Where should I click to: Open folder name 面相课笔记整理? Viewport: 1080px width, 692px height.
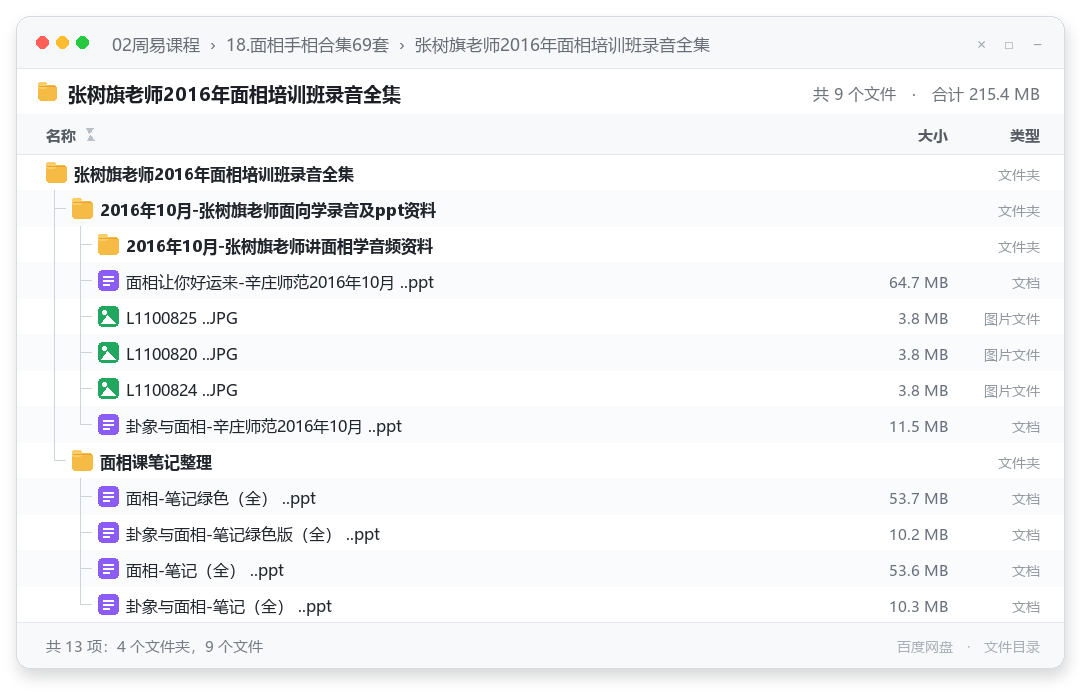(156, 462)
